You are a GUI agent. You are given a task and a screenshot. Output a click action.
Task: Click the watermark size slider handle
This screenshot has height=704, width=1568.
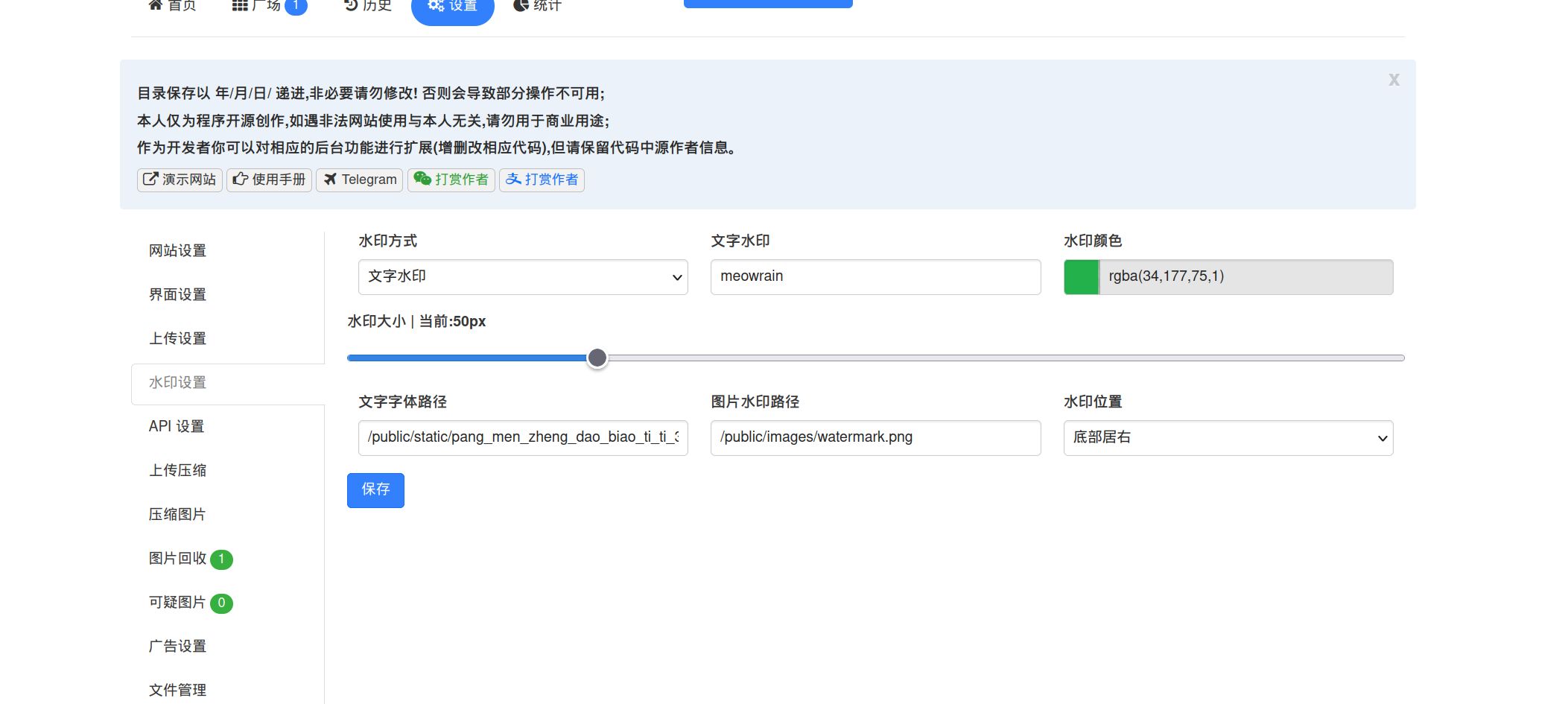pos(597,358)
